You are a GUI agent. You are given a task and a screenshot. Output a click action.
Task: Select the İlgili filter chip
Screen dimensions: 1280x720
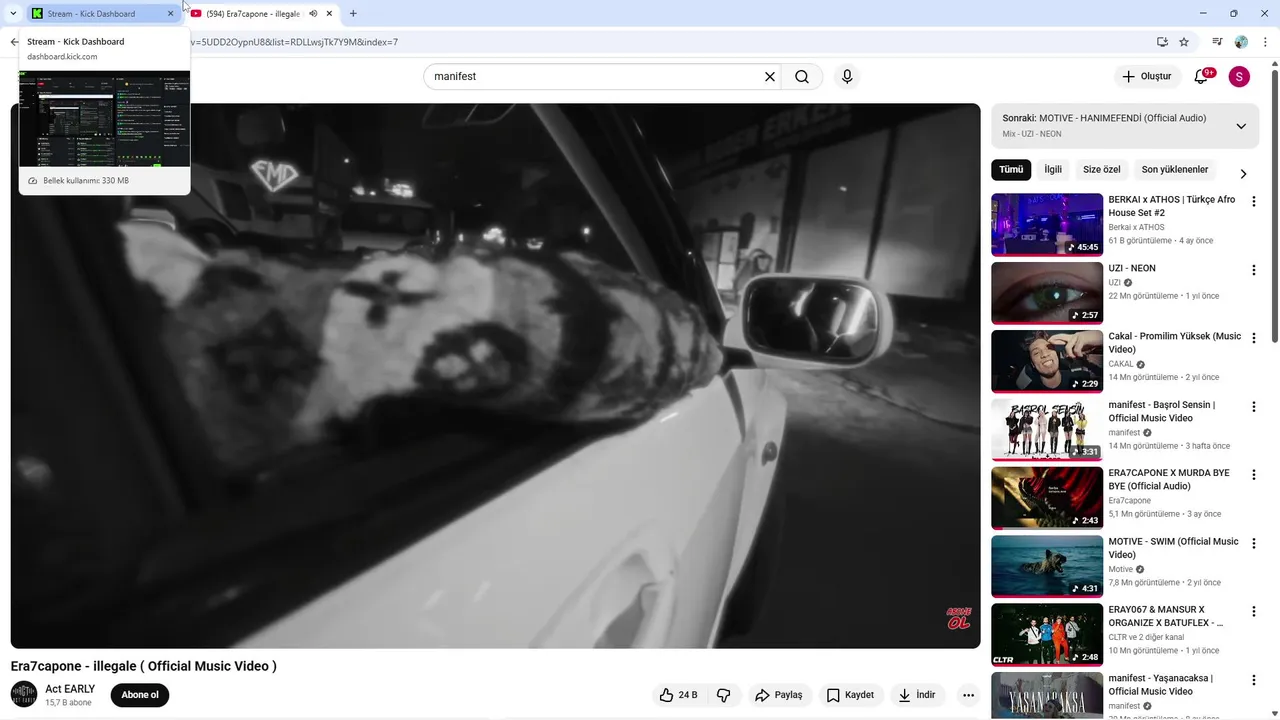[1053, 170]
